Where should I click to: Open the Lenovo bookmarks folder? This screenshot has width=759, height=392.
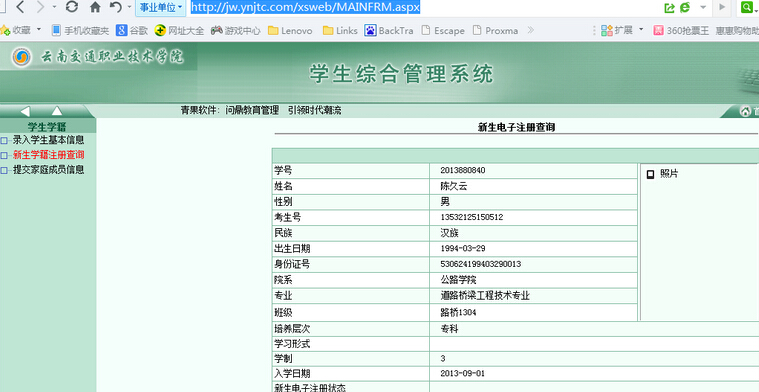click(x=290, y=30)
